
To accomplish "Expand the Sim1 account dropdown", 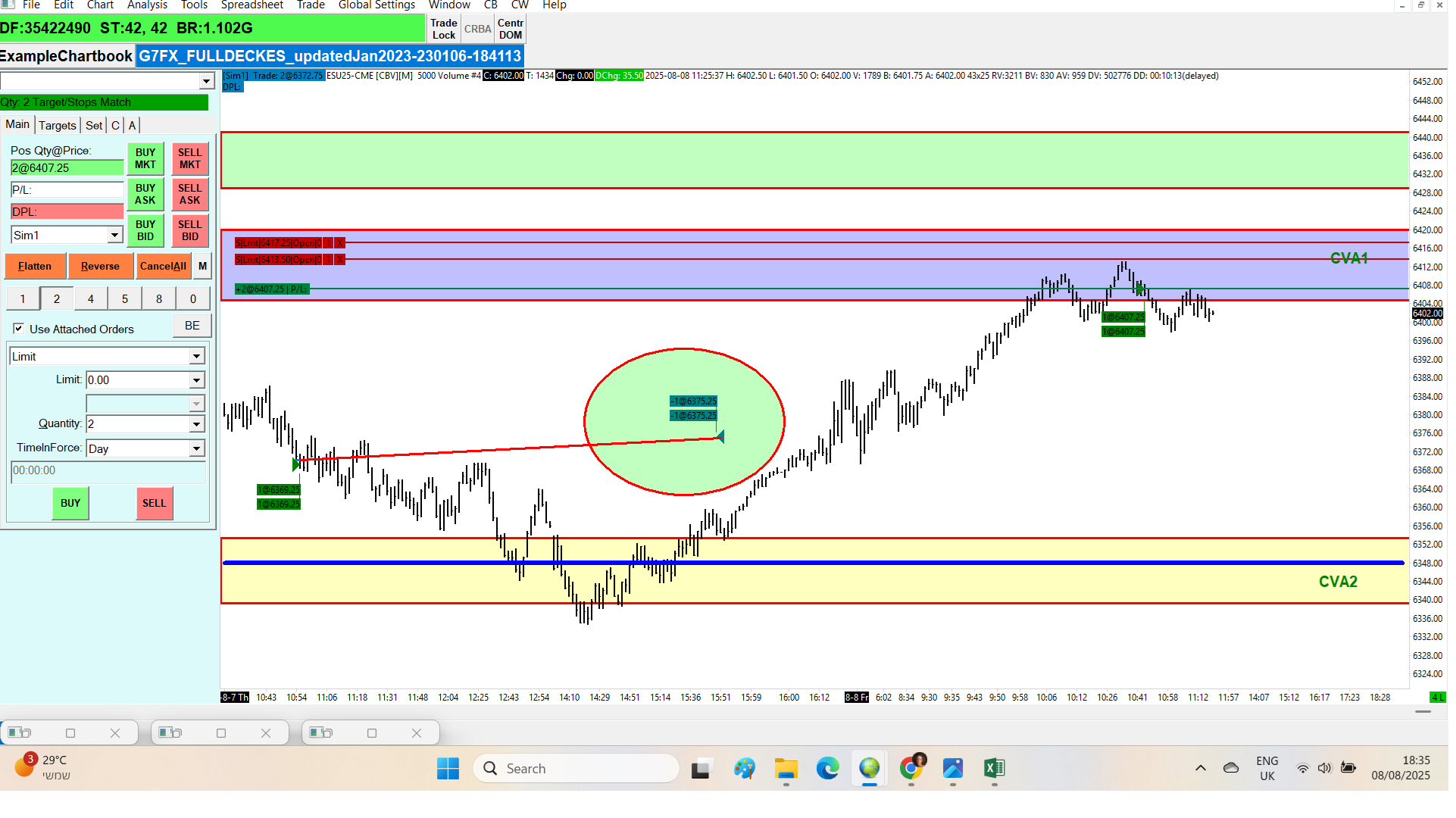I will pos(114,236).
